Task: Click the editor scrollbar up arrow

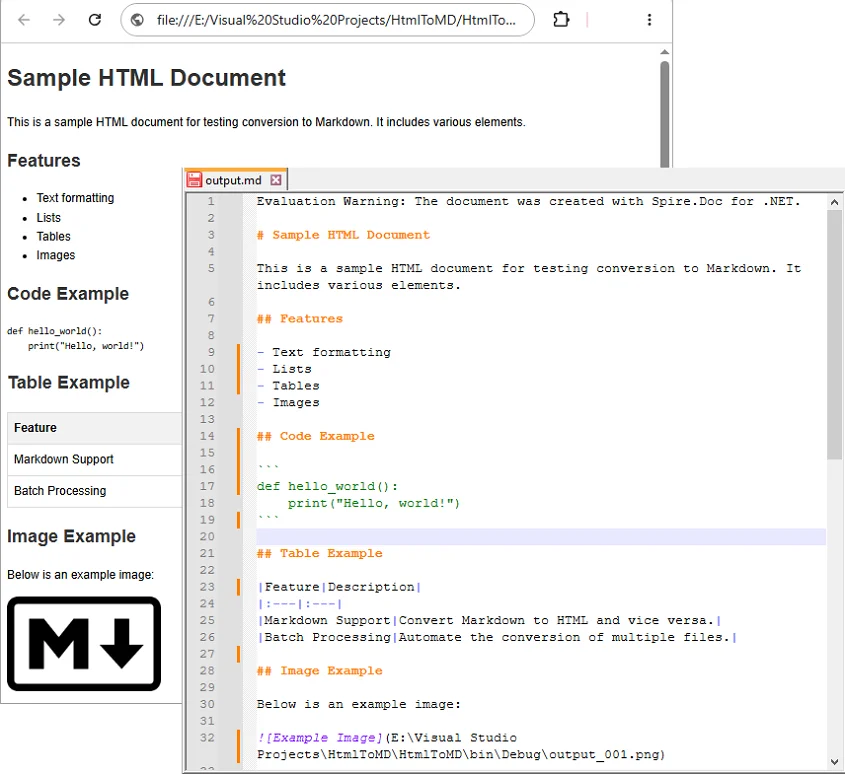Action: click(x=834, y=203)
